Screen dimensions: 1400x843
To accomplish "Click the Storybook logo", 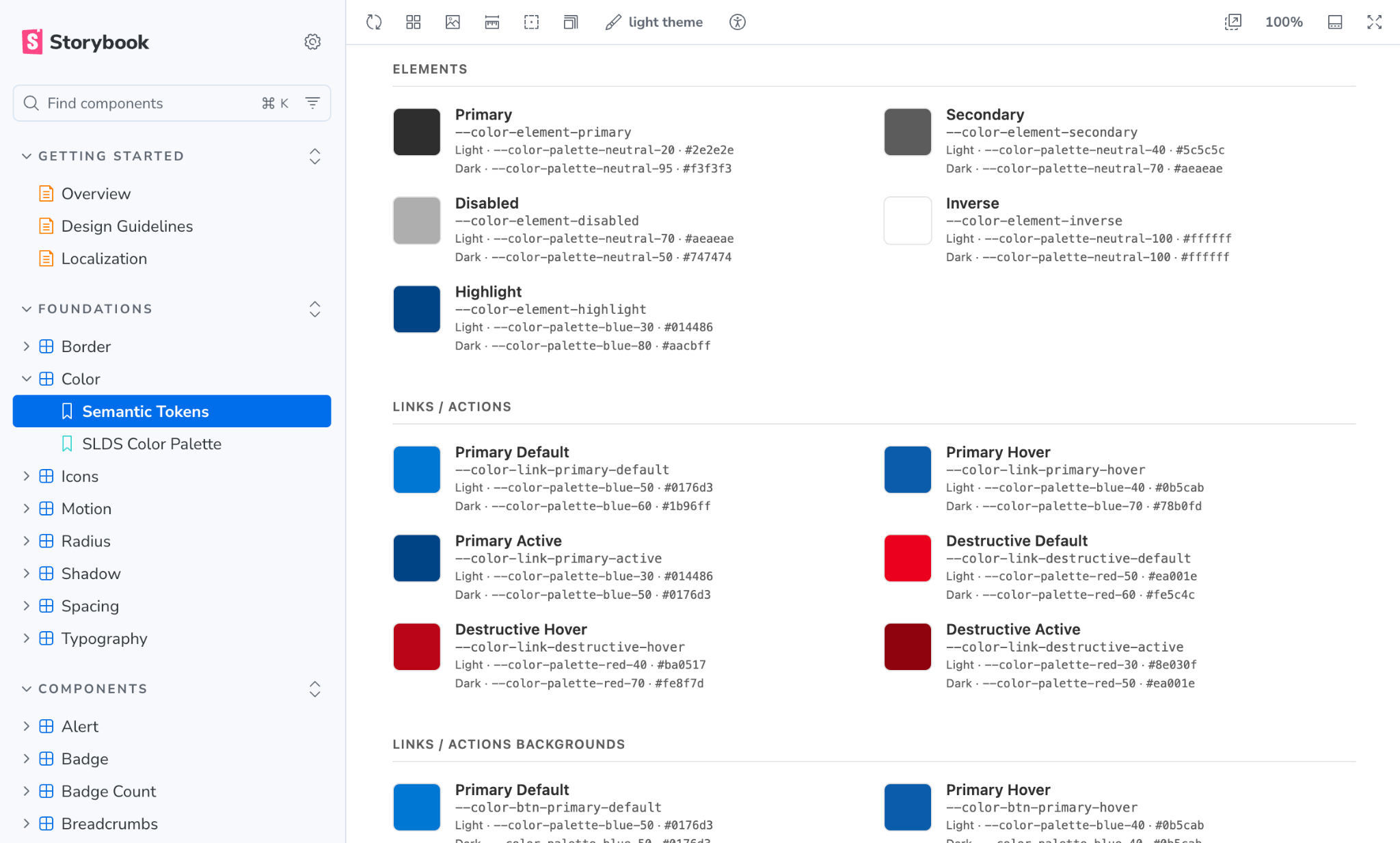I will [85, 42].
